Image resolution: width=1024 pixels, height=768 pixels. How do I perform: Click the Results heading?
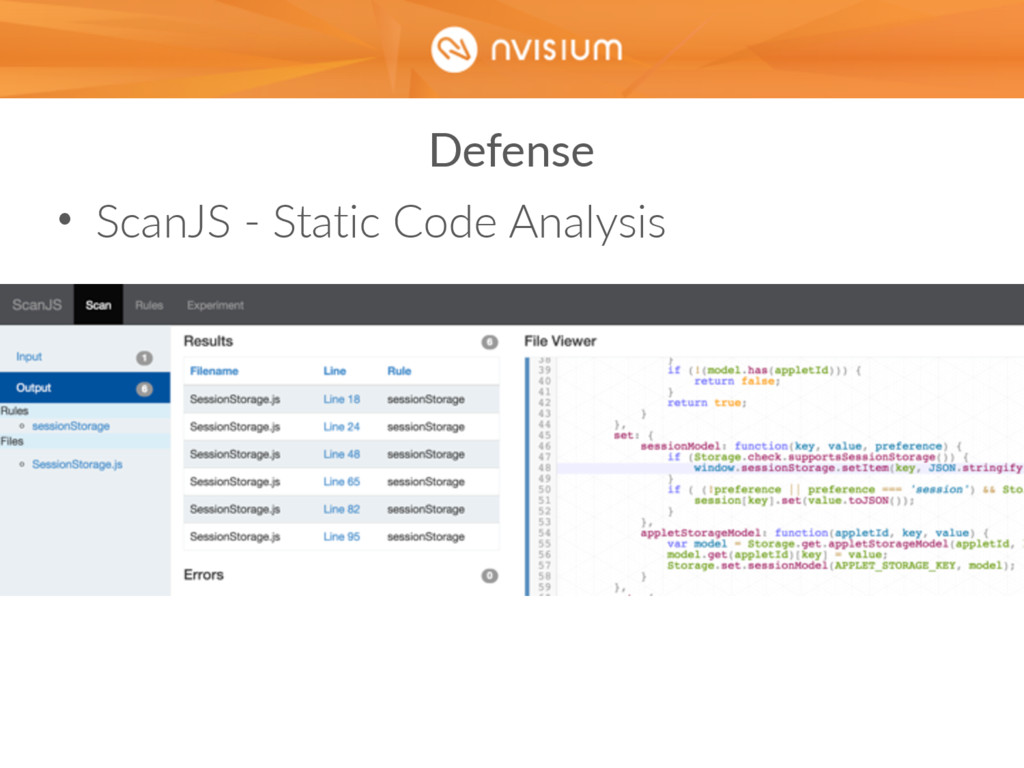coord(208,341)
